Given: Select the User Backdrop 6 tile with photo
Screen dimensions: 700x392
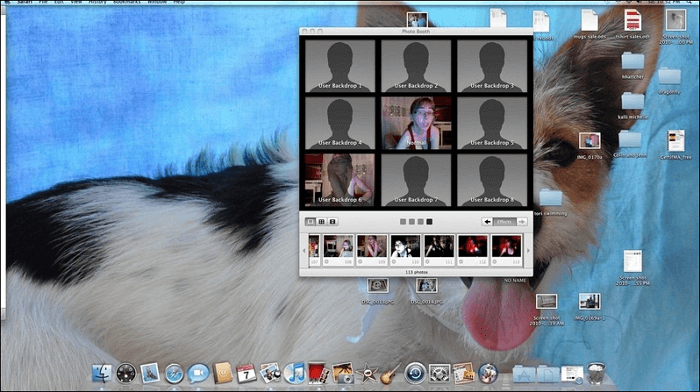Looking at the screenshot, I should [340, 180].
